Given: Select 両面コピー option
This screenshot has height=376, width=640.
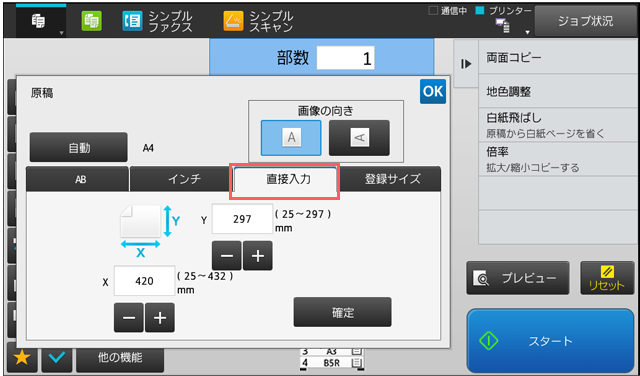Looking at the screenshot, I should [558, 57].
